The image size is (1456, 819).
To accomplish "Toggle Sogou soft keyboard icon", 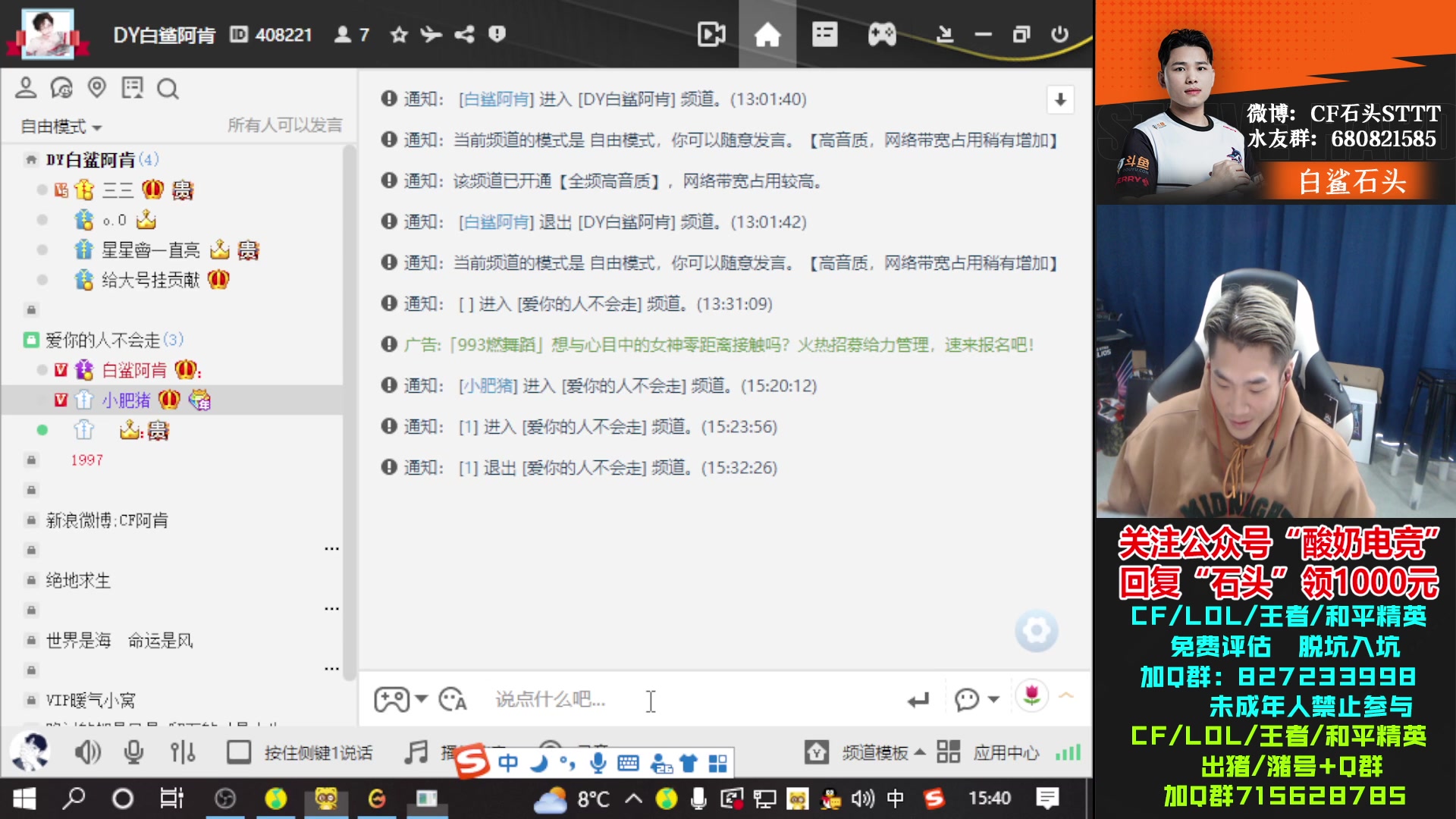I will 629,763.
